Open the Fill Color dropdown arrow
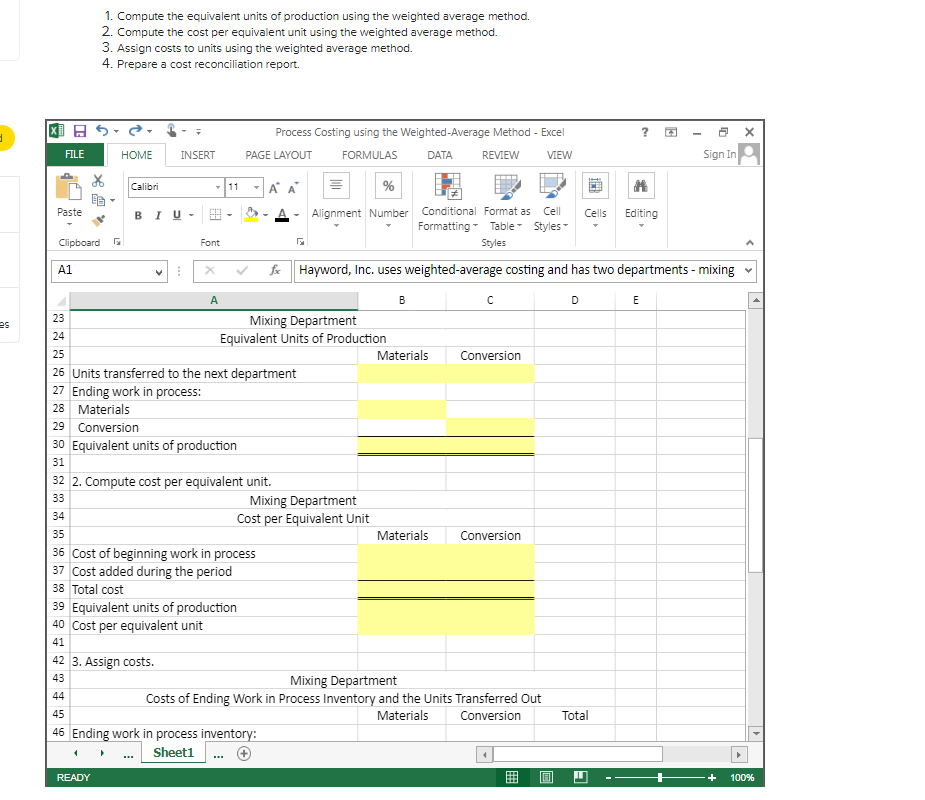The width and height of the screenshot is (925, 800). point(264,215)
